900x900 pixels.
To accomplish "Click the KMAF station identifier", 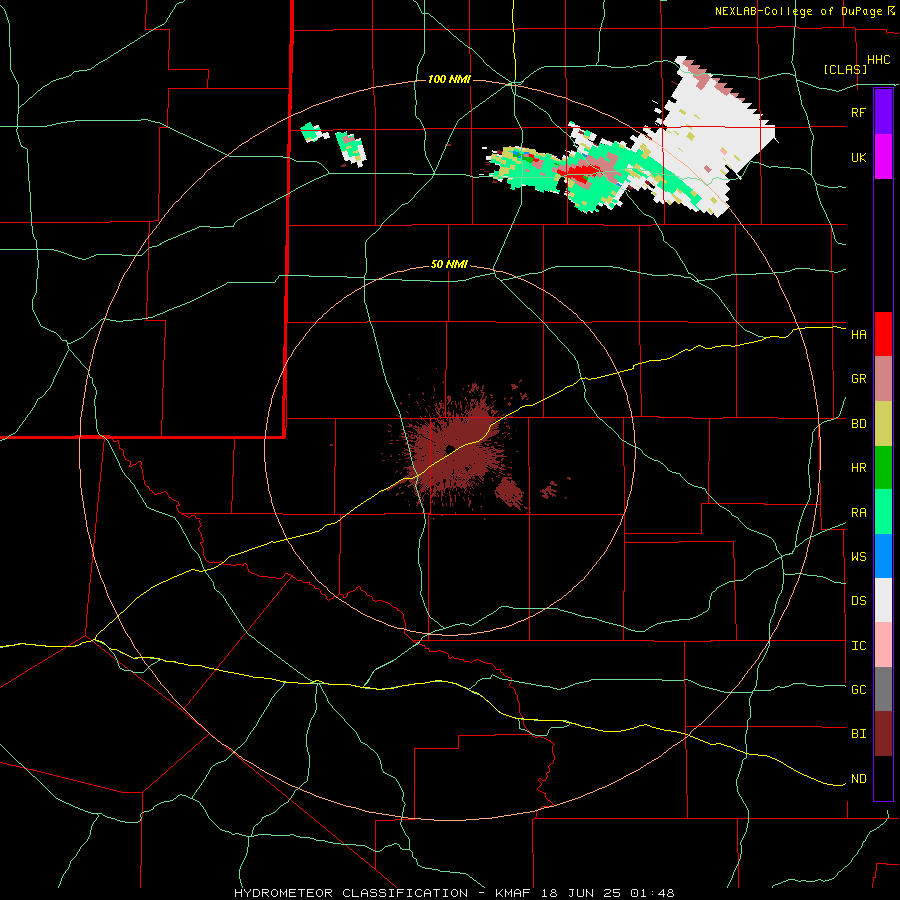I will click(515, 893).
